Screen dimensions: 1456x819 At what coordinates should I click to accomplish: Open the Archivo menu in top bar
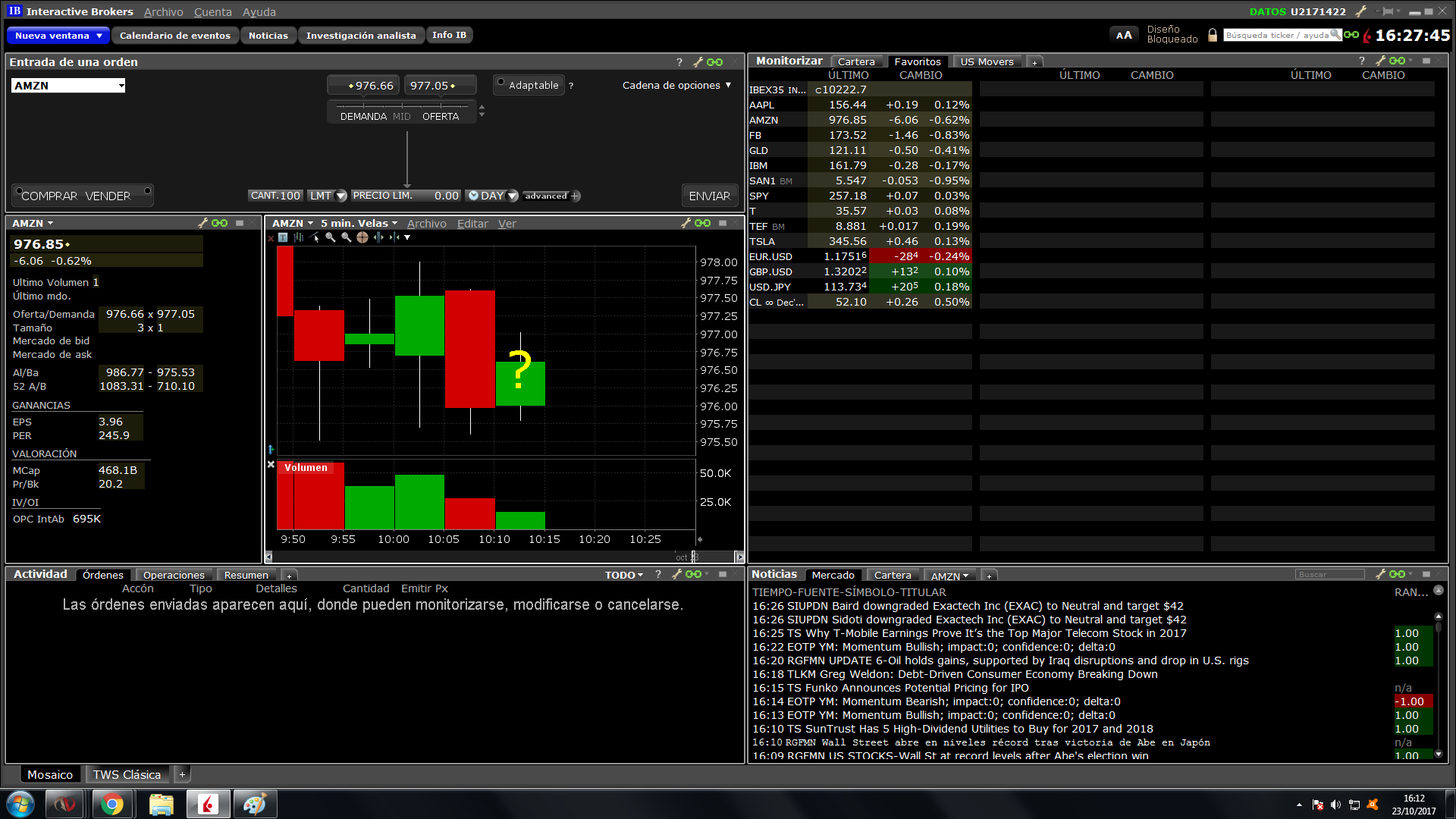[164, 12]
